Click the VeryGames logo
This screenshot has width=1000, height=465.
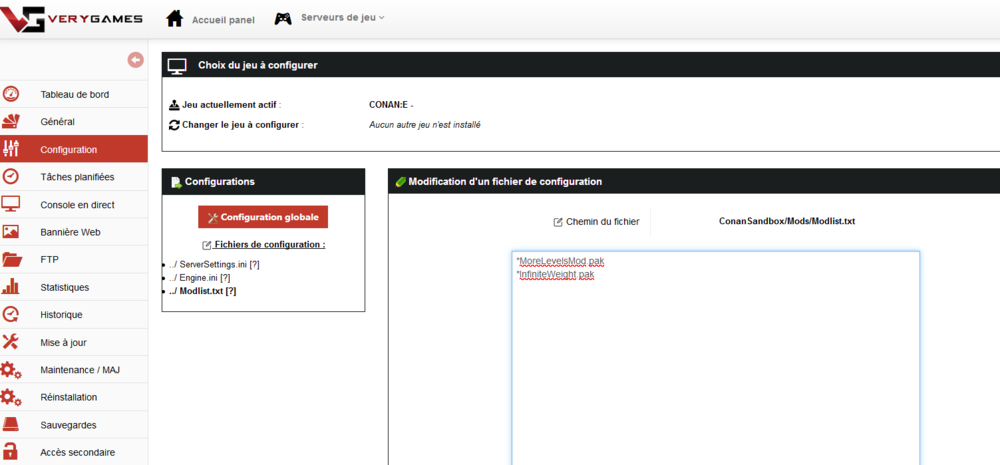point(71,18)
